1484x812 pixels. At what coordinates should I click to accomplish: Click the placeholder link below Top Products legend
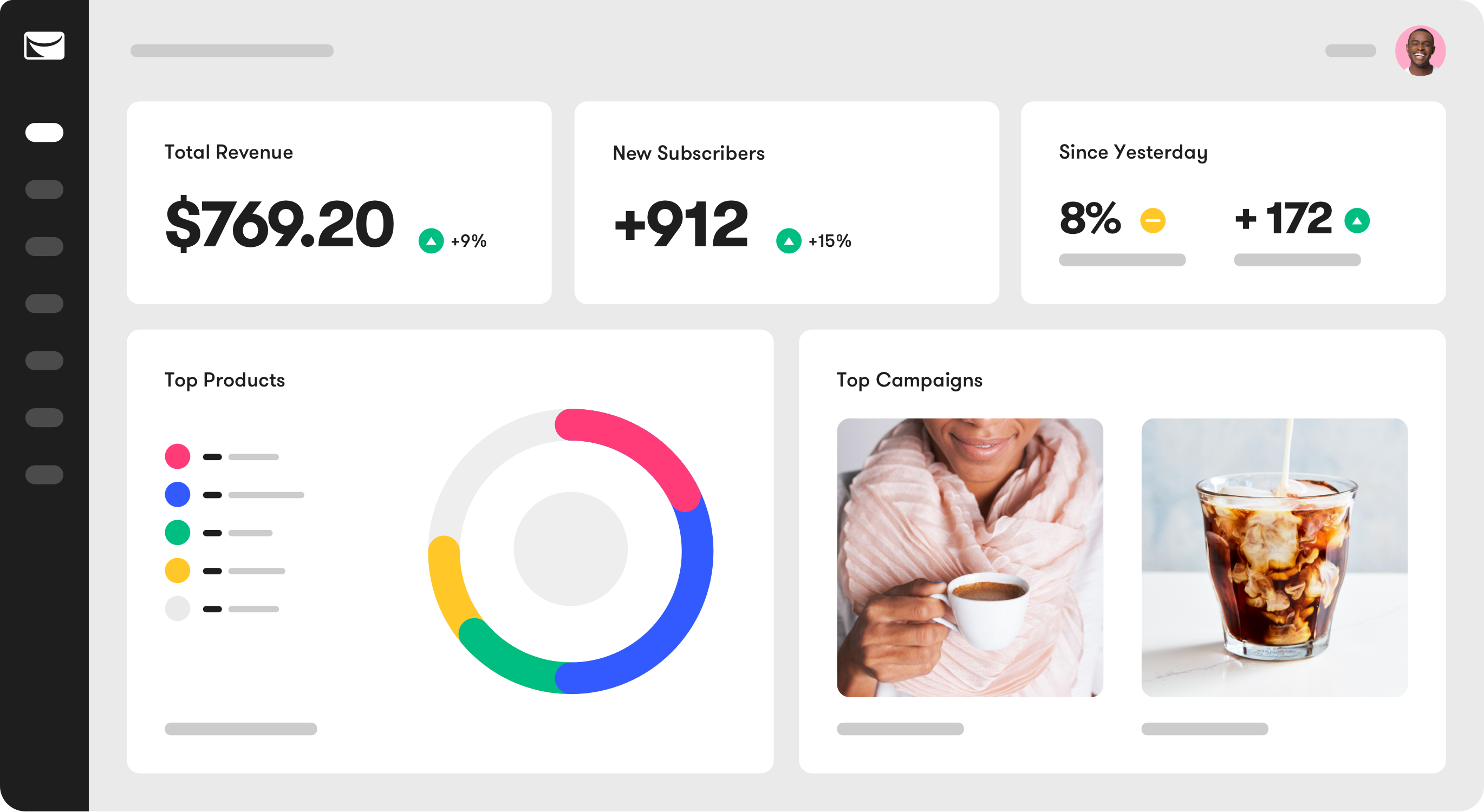241,729
